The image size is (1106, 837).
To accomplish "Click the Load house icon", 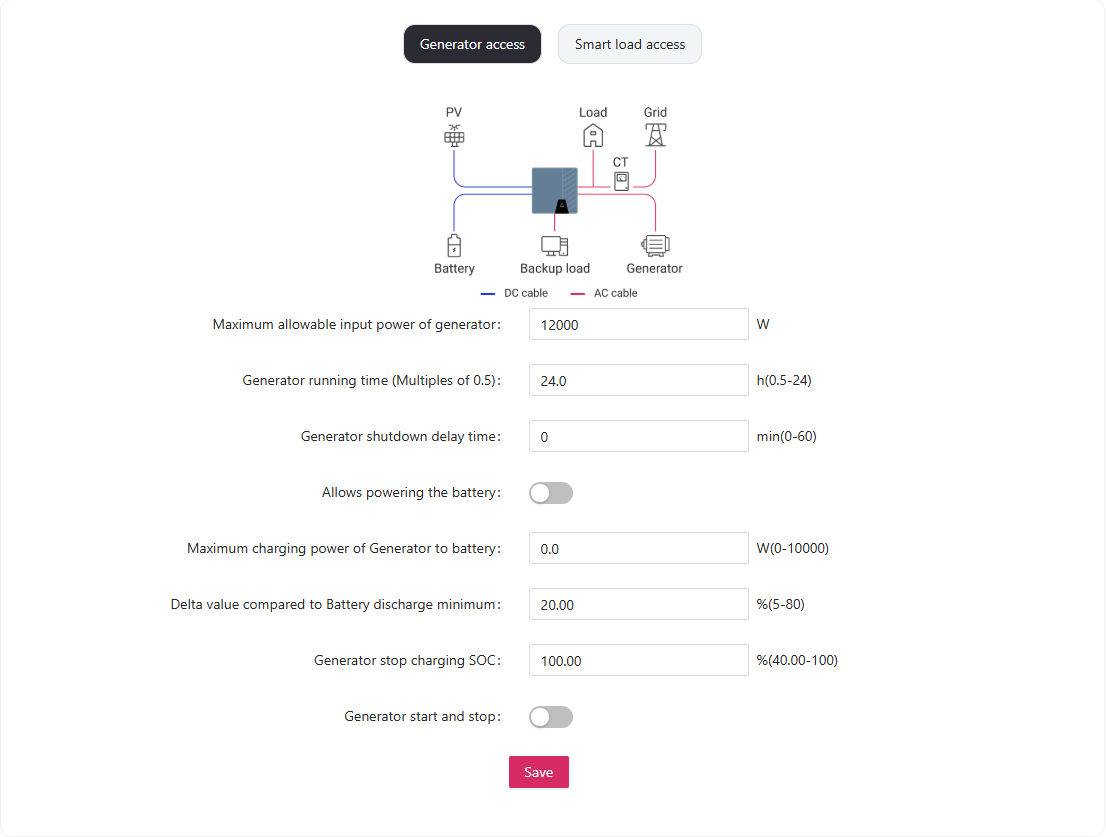I will 593,135.
